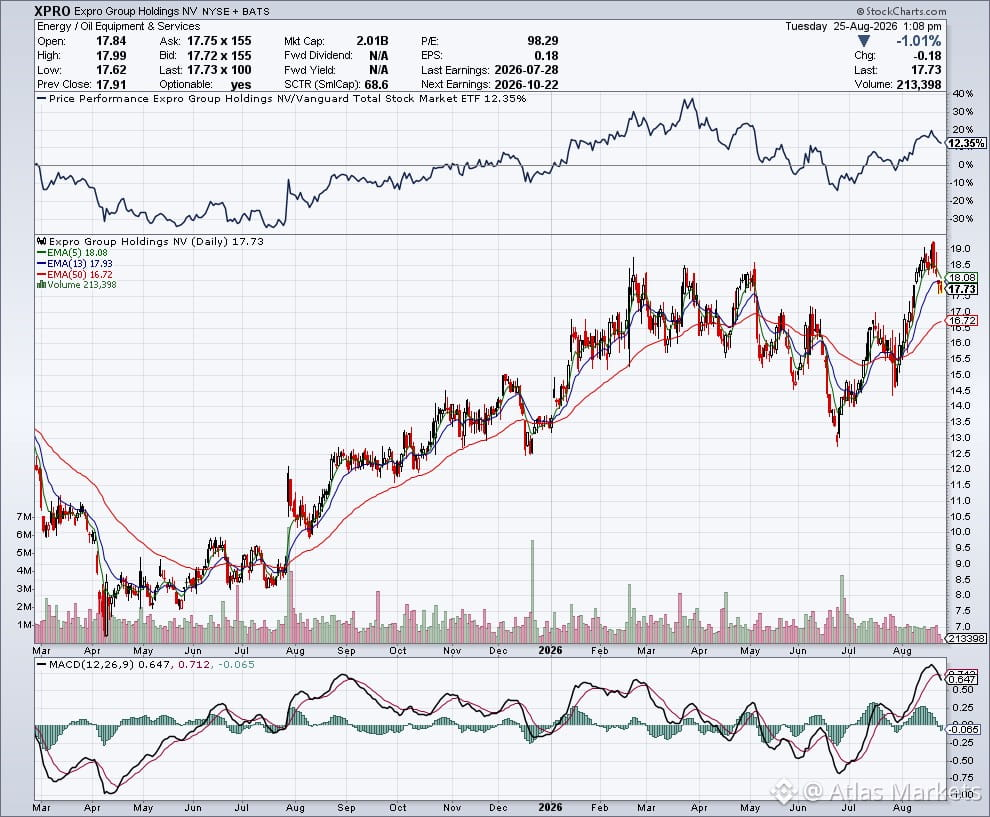Click the Next Earnings date 2026-10-22
Viewport: 990px width, 817px height.
[526, 85]
